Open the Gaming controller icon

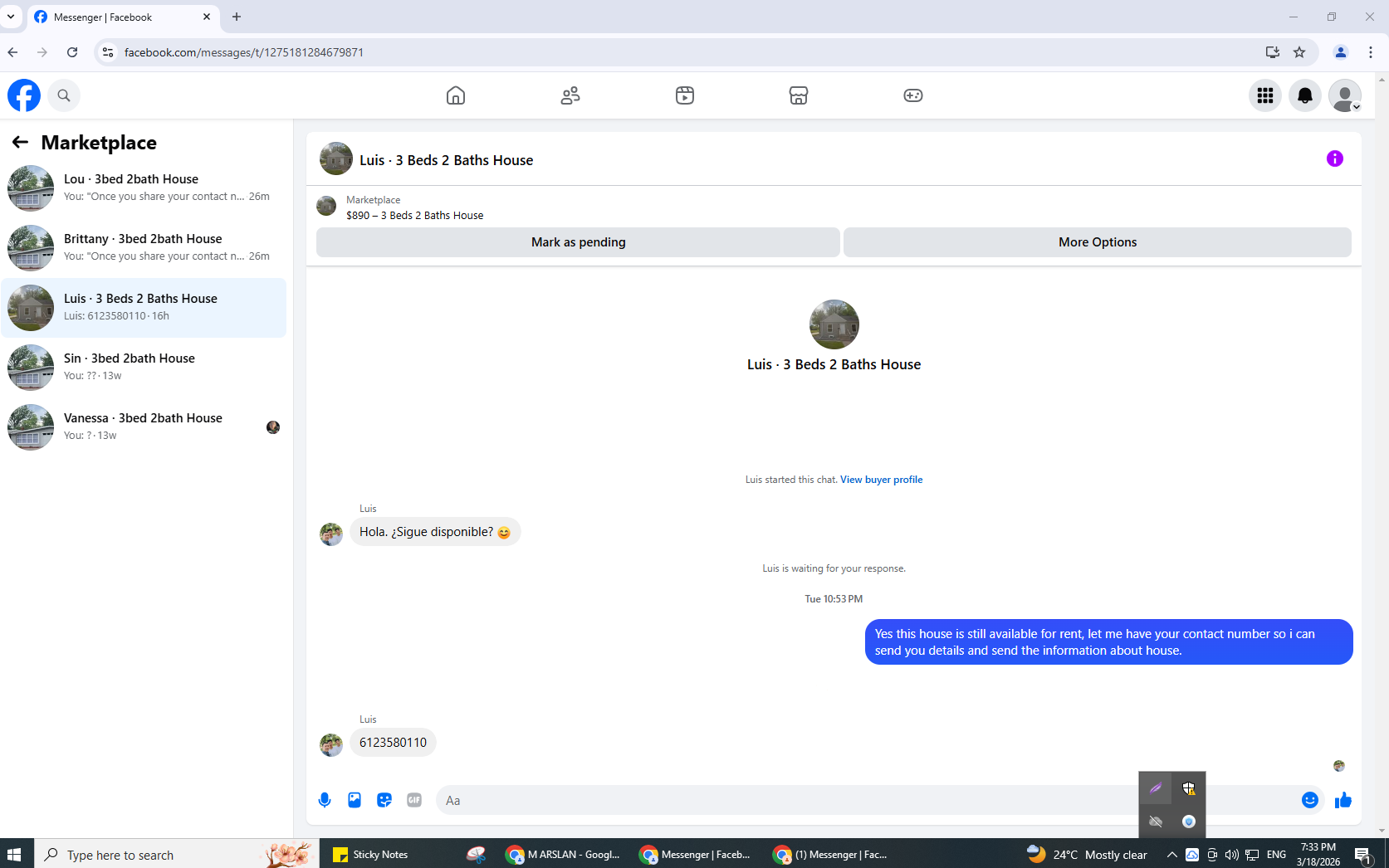click(x=913, y=95)
